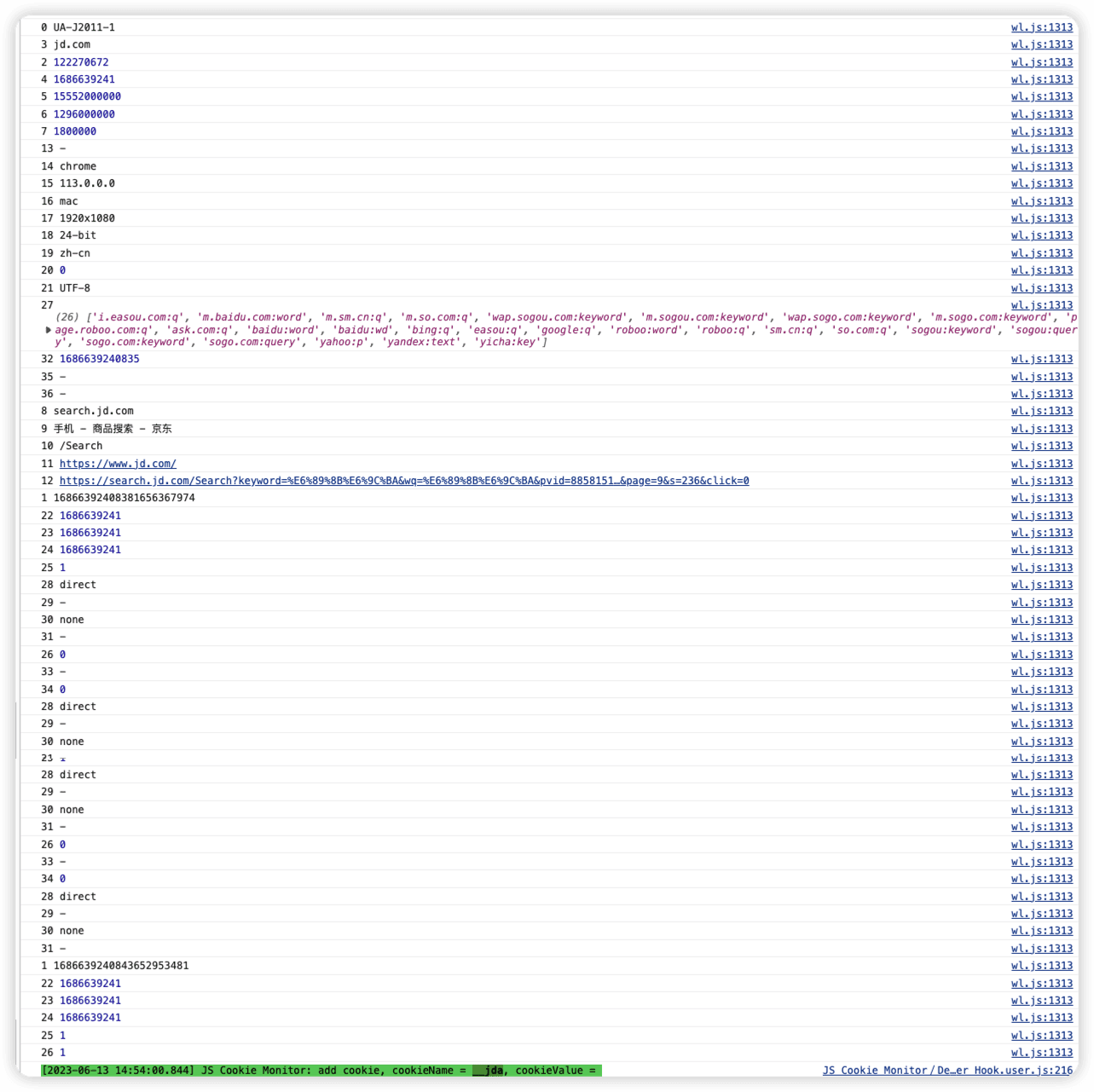This screenshot has height=1092, width=1094.
Task: Open source link for the 1920x1080 row
Action: point(1041,218)
